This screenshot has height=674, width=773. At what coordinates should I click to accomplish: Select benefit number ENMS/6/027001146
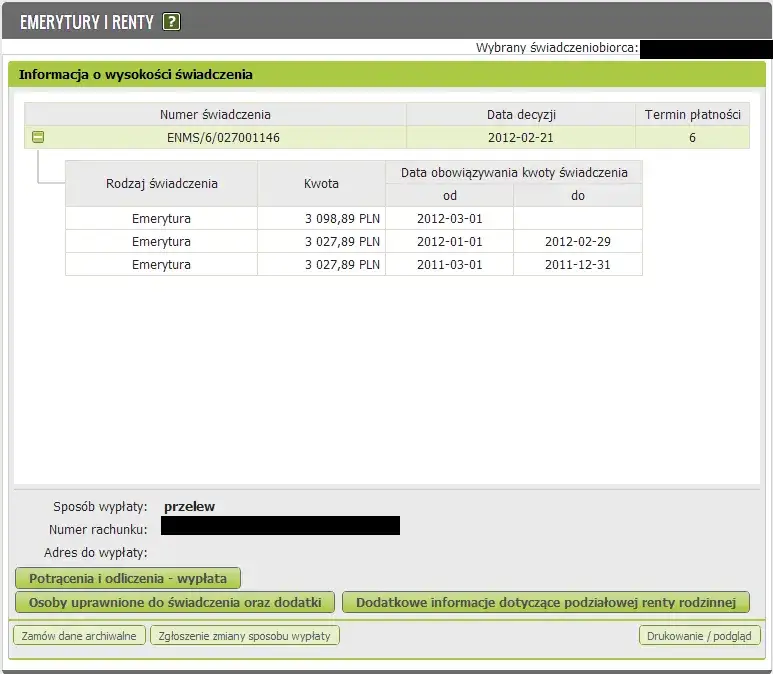[x=223, y=138]
